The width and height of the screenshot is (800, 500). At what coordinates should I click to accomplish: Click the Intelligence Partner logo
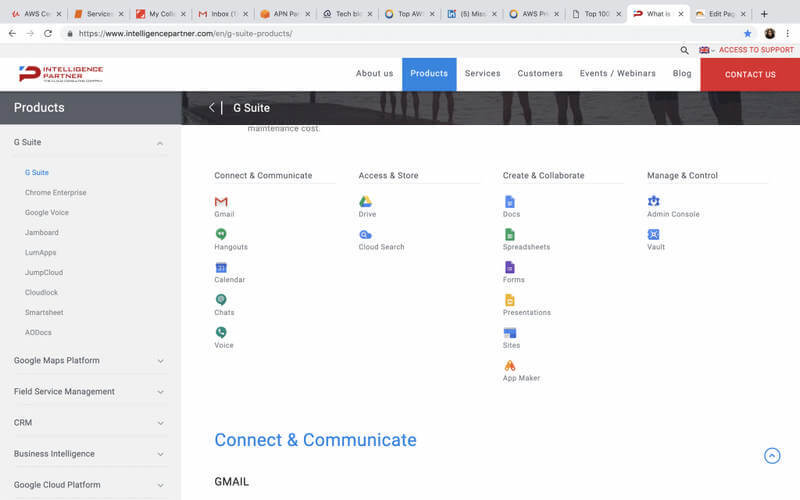61,73
